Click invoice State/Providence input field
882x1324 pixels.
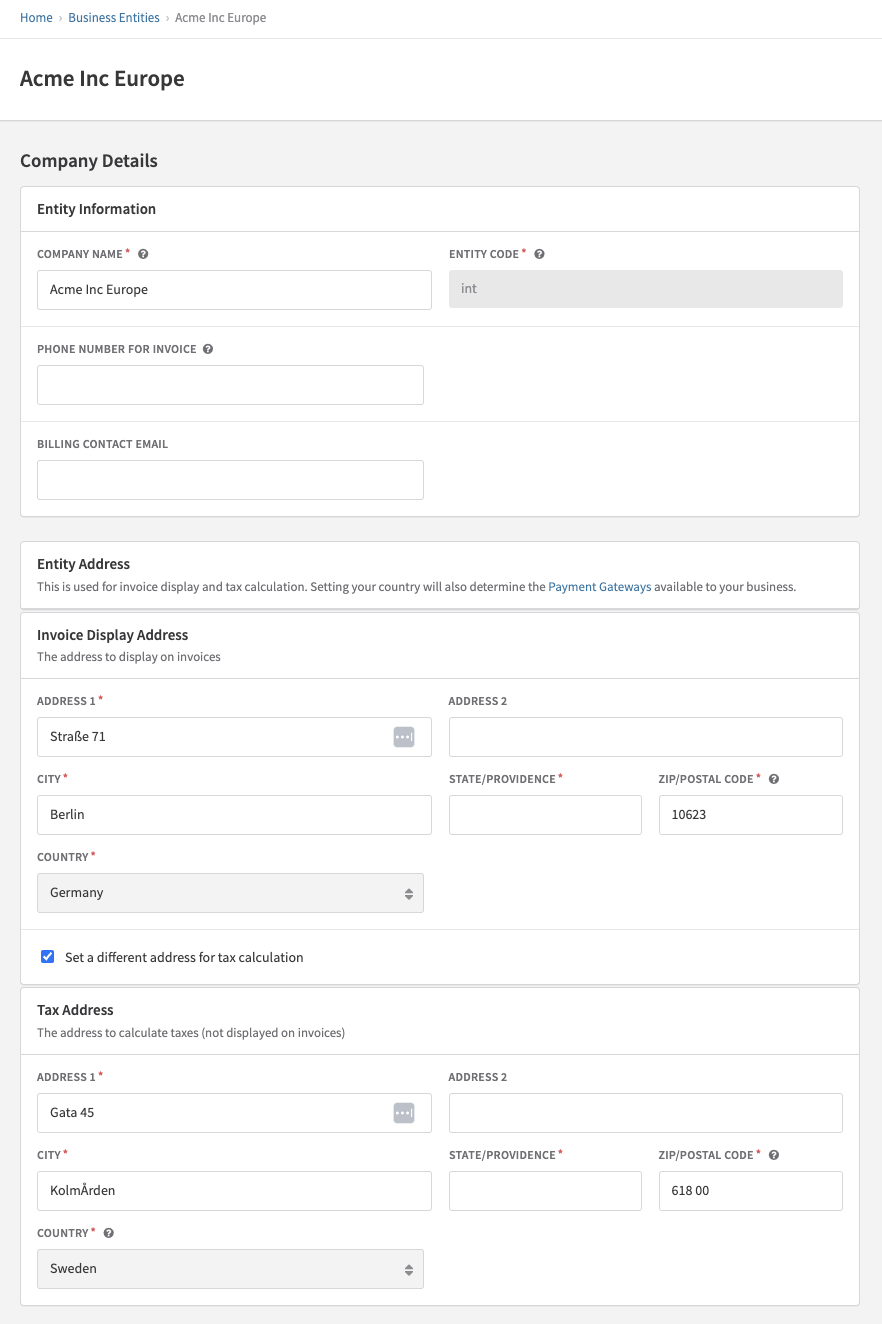pos(545,815)
